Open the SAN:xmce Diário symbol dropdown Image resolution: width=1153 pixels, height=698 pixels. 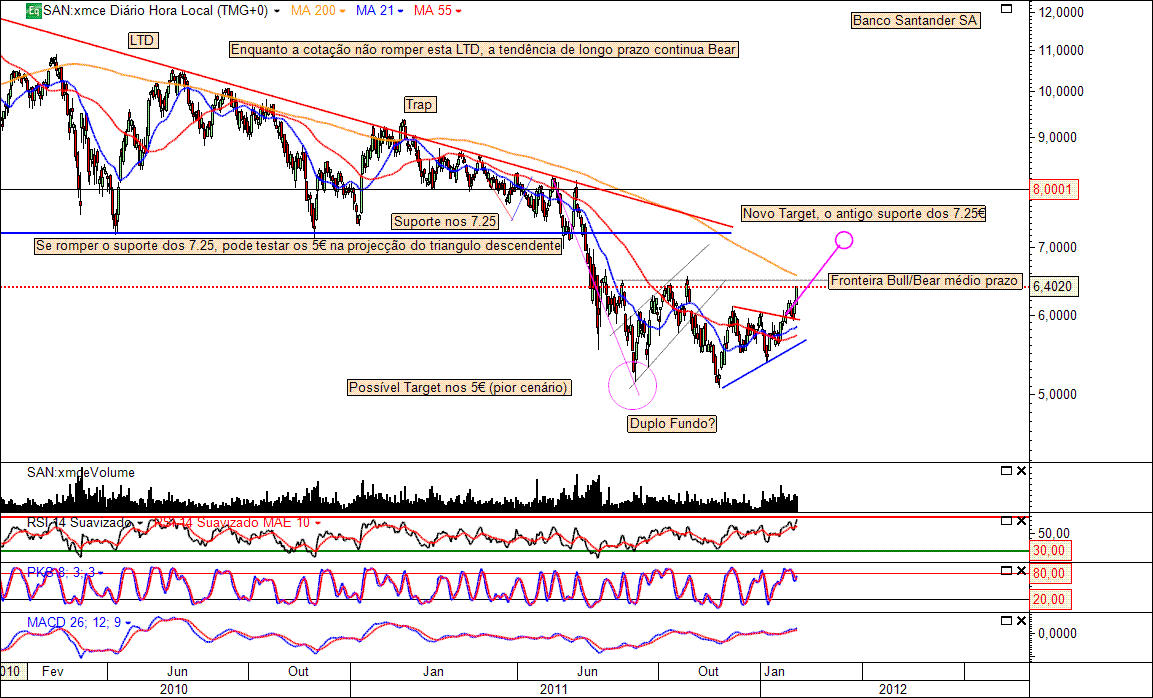click(276, 12)
